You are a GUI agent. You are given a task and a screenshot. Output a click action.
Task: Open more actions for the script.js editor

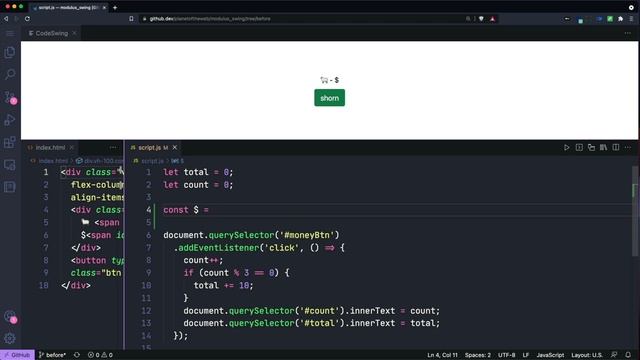(628, 147)
